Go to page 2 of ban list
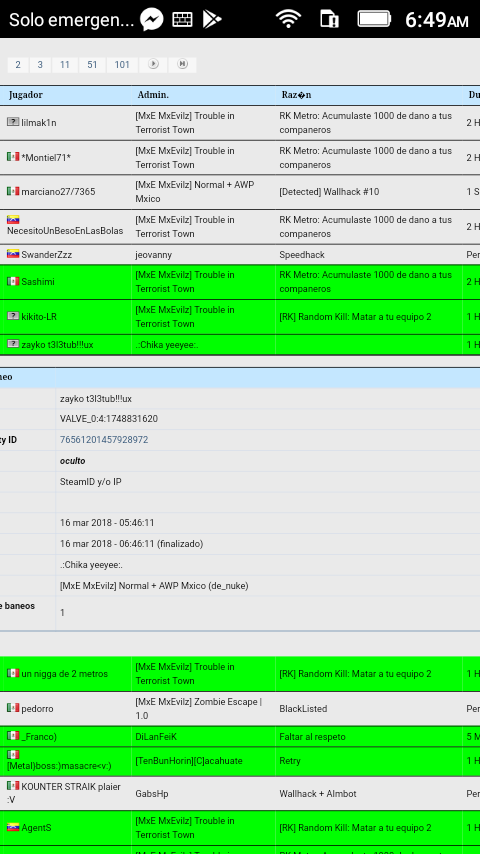The width and height of the screenshot is (480, 854). click(18, 65)
